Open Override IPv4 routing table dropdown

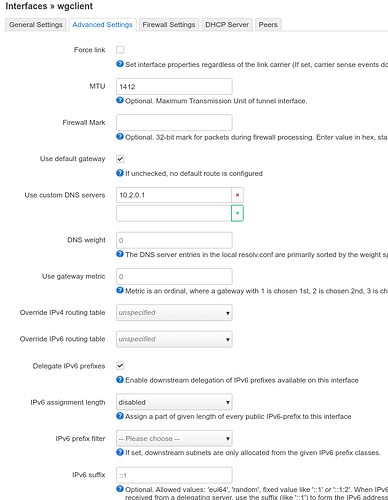174,313
